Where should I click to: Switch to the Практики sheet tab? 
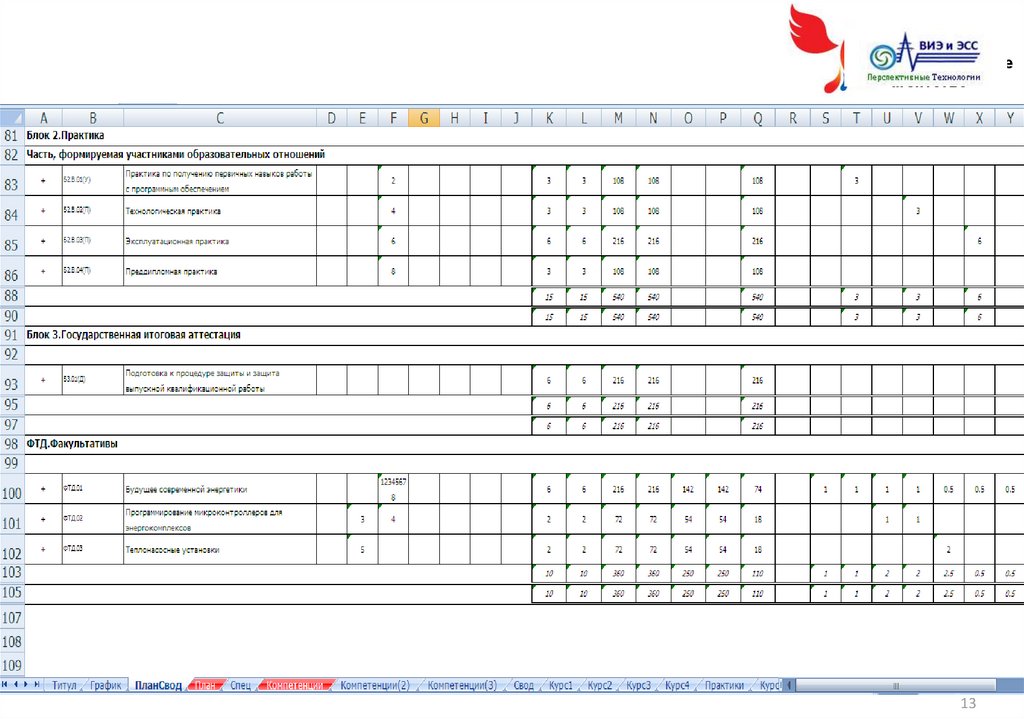[725, 685]
